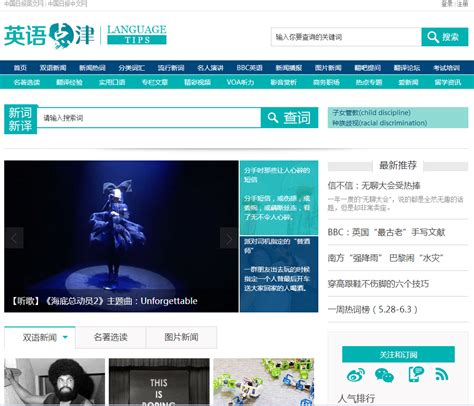Screen dimensions: 474x406
Task: Open 翻译经验 in the teal navigation bar
Action: (x=69, y=82)
